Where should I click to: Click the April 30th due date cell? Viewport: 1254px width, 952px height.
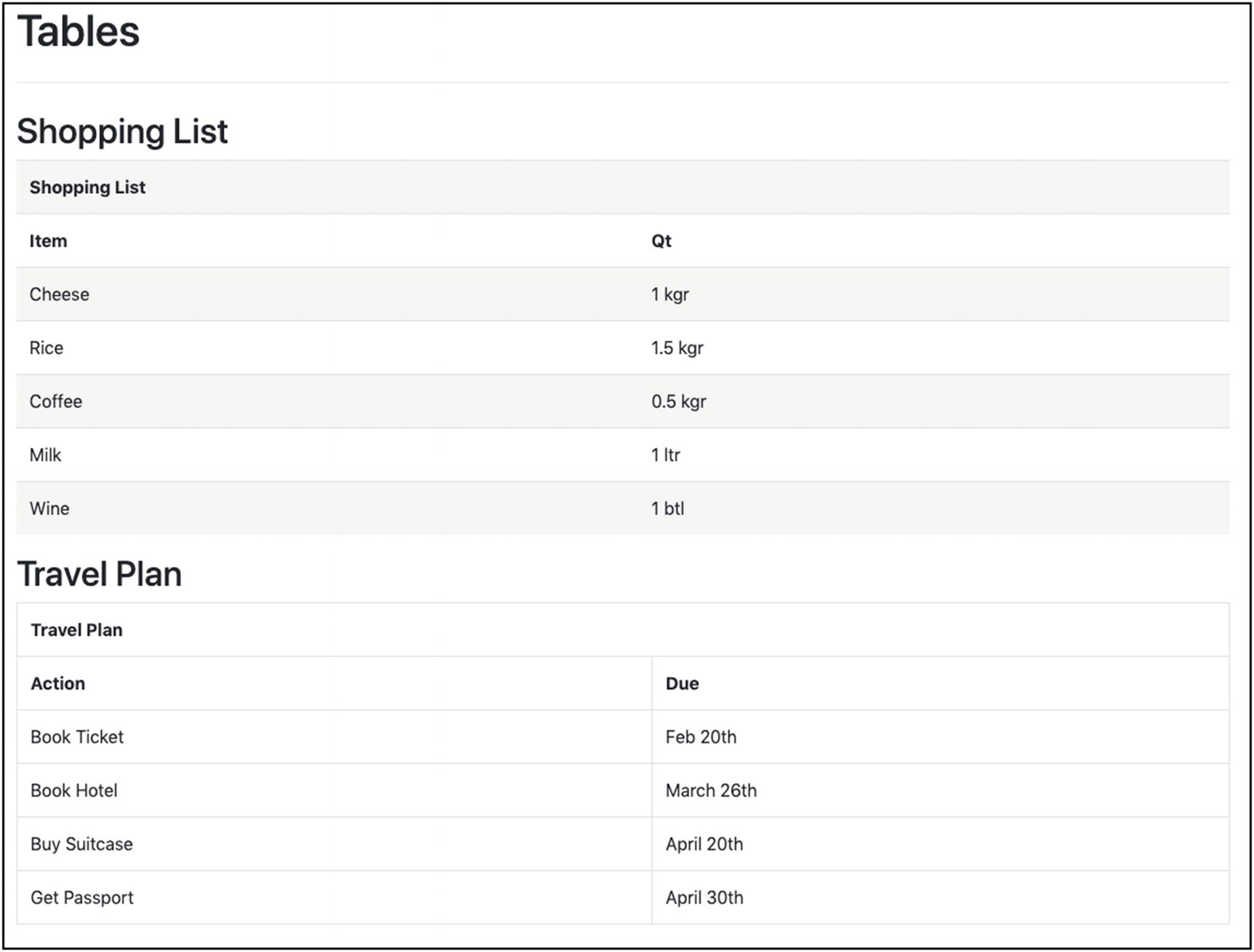(704, 897)
